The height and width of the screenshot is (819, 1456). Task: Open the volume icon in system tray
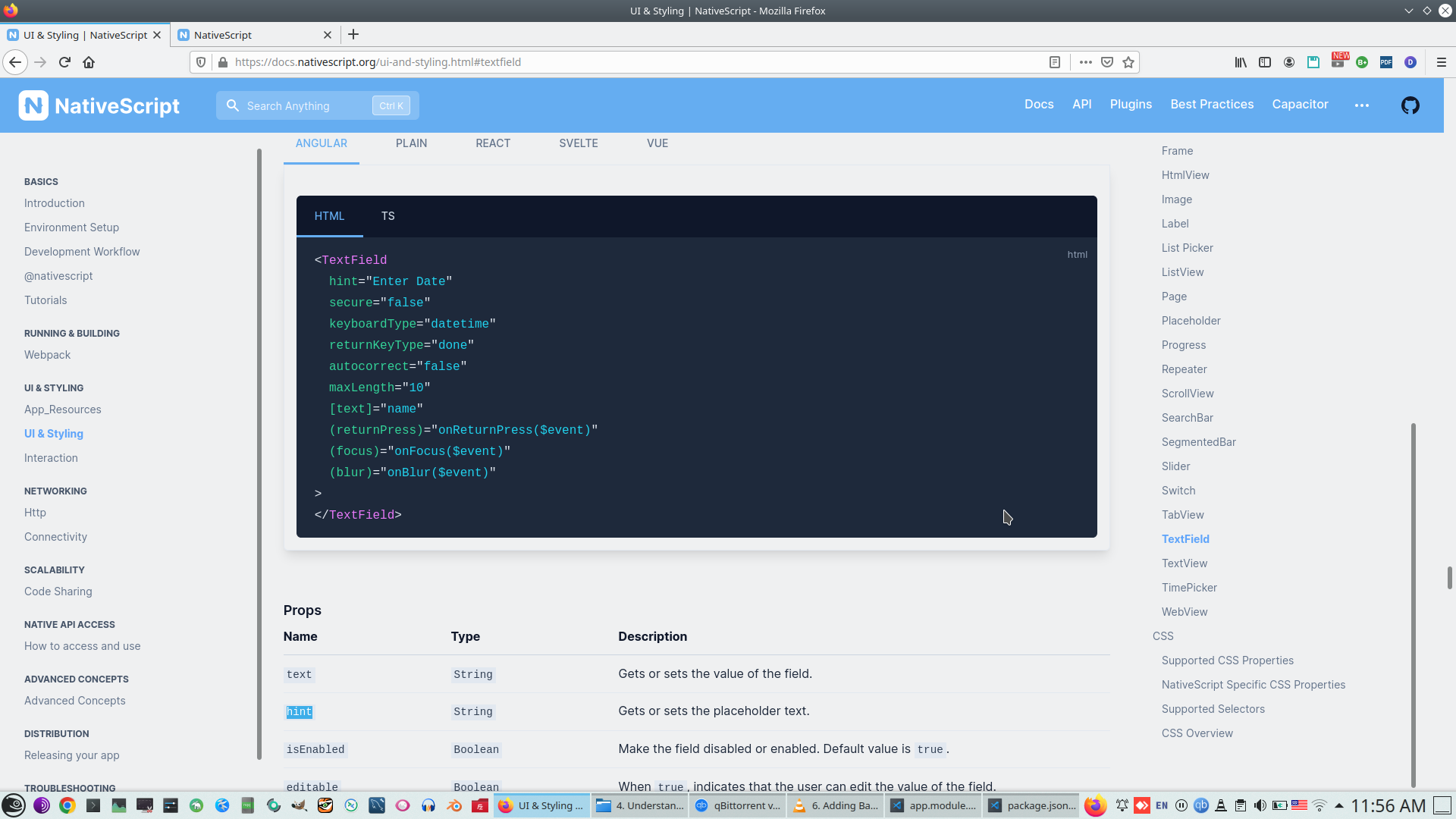(x=1260, y=805)
